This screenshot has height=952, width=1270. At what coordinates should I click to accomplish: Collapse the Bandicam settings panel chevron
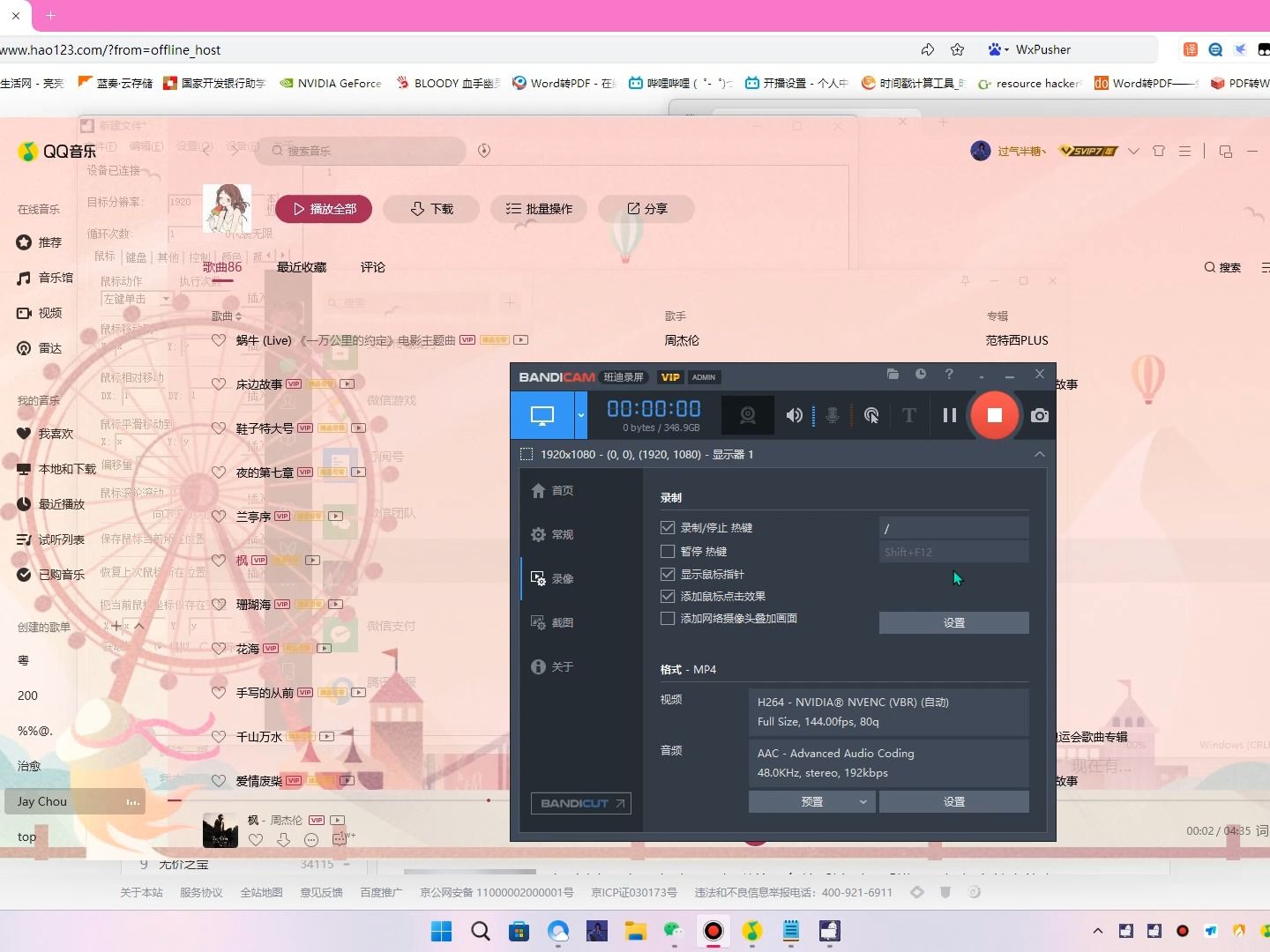pyautogui.click(x=1040, y=454)
